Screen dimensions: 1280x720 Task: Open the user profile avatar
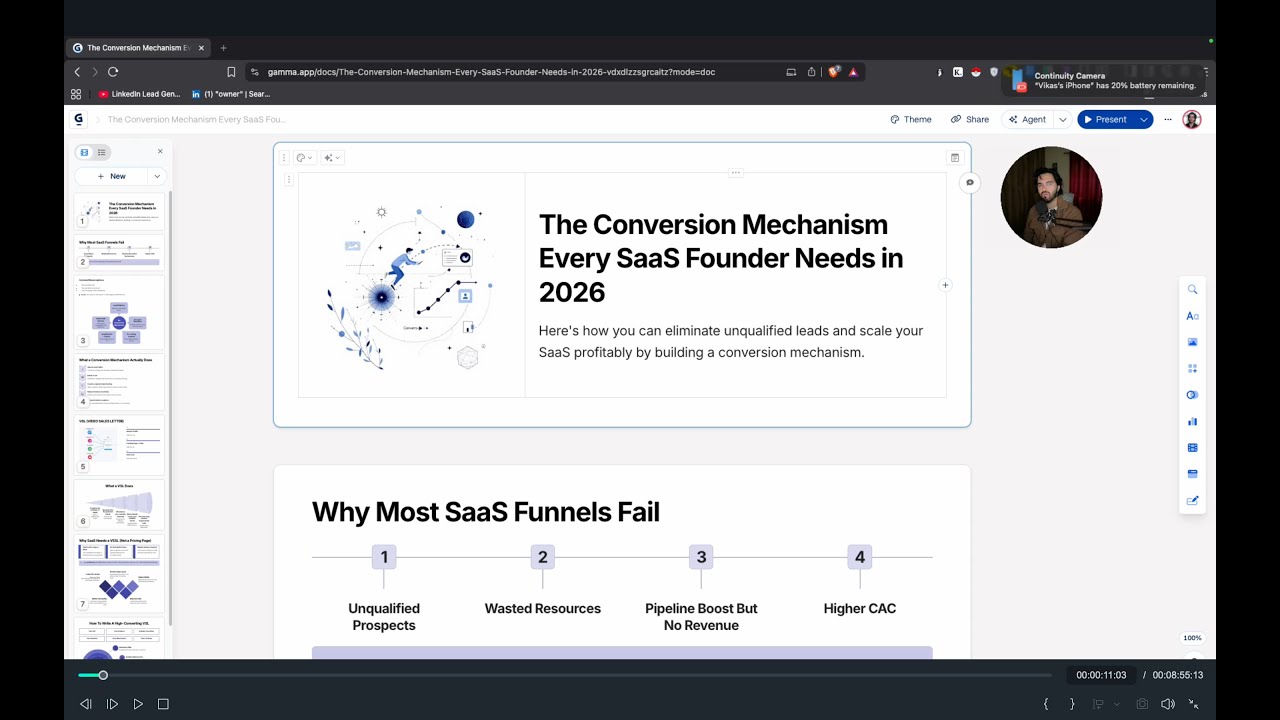1191,119
